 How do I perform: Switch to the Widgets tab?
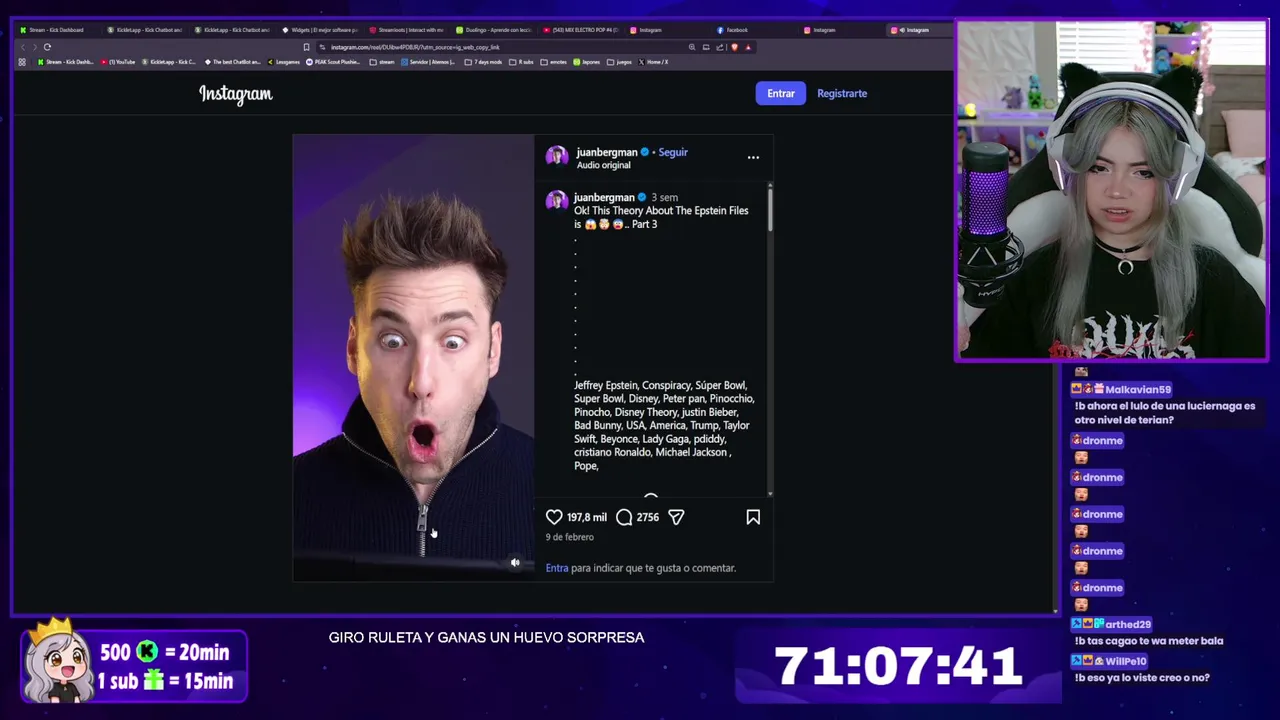(320, 30)
